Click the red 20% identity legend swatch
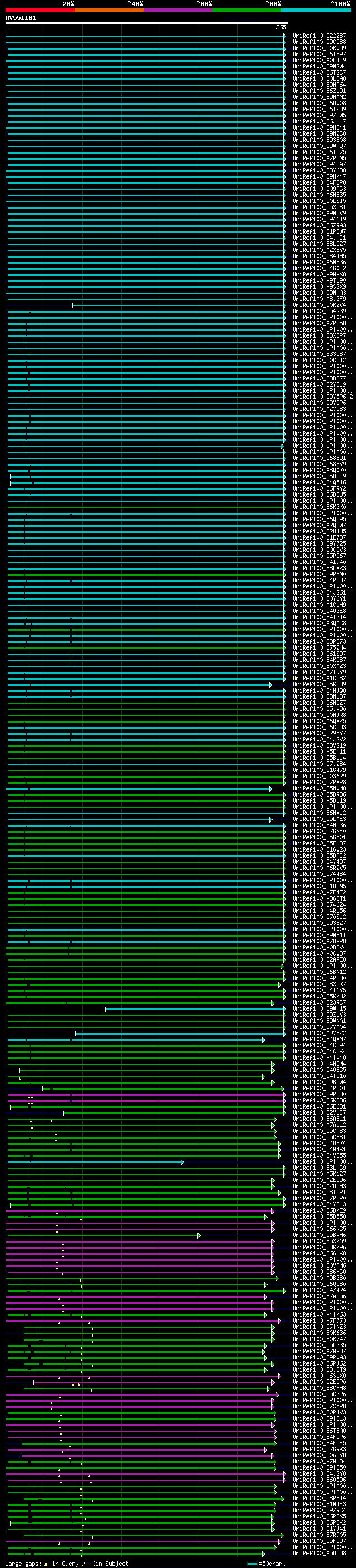356x1568 pixels. (39, 10)
